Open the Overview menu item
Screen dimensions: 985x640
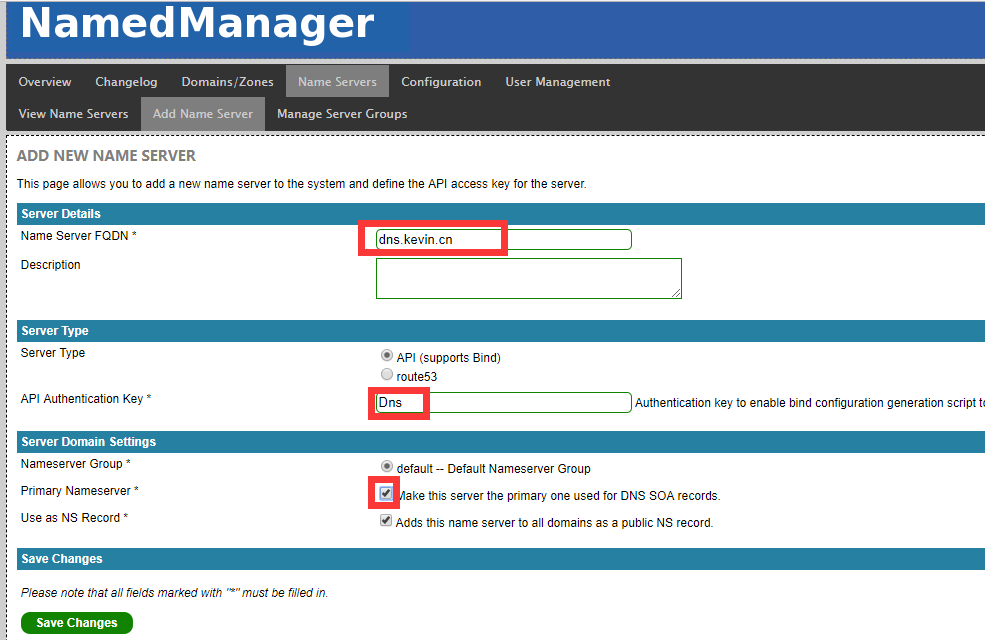[x=45, y=82]
